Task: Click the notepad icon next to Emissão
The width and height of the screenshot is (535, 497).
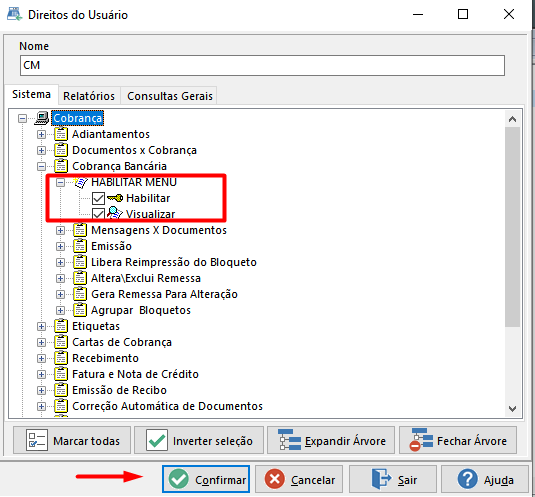Action: click(x=80, y=246)
